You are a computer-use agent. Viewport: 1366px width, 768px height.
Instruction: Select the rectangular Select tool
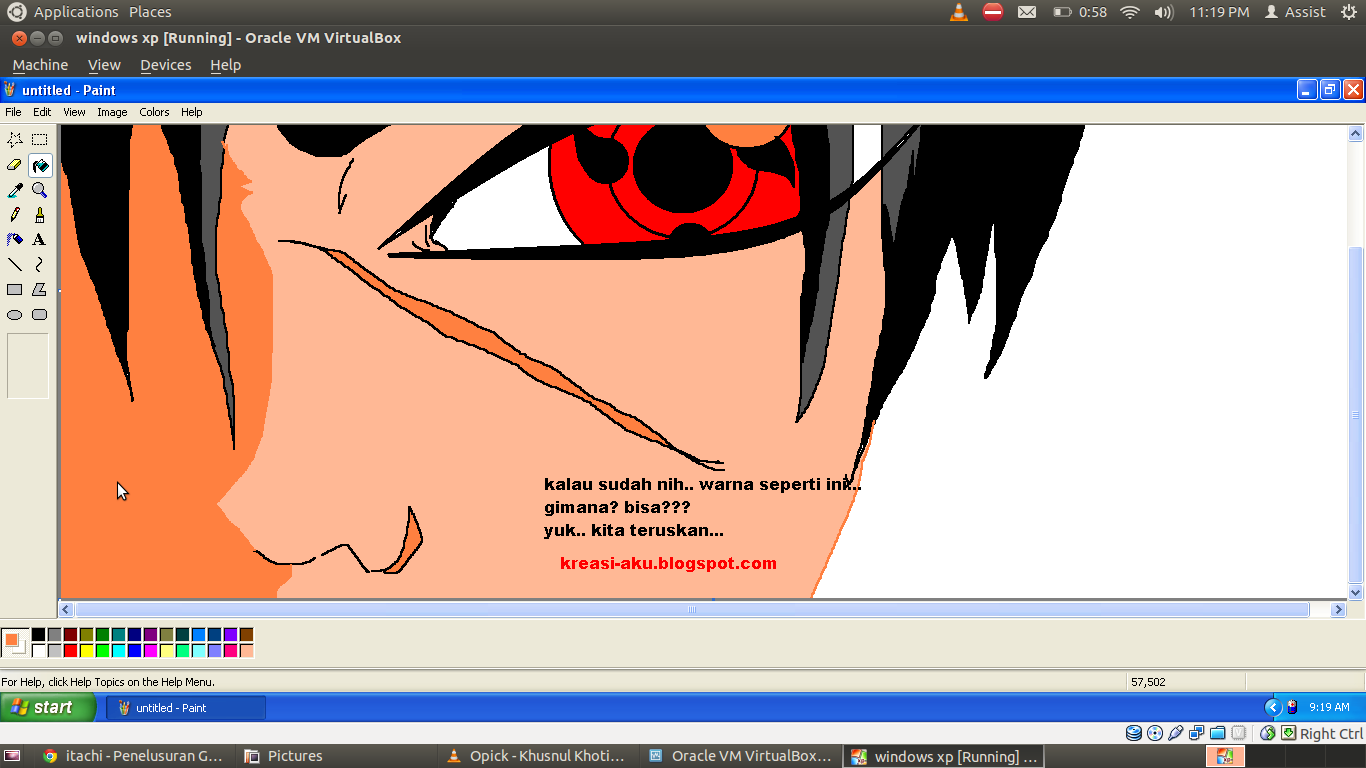coord(40,140)
